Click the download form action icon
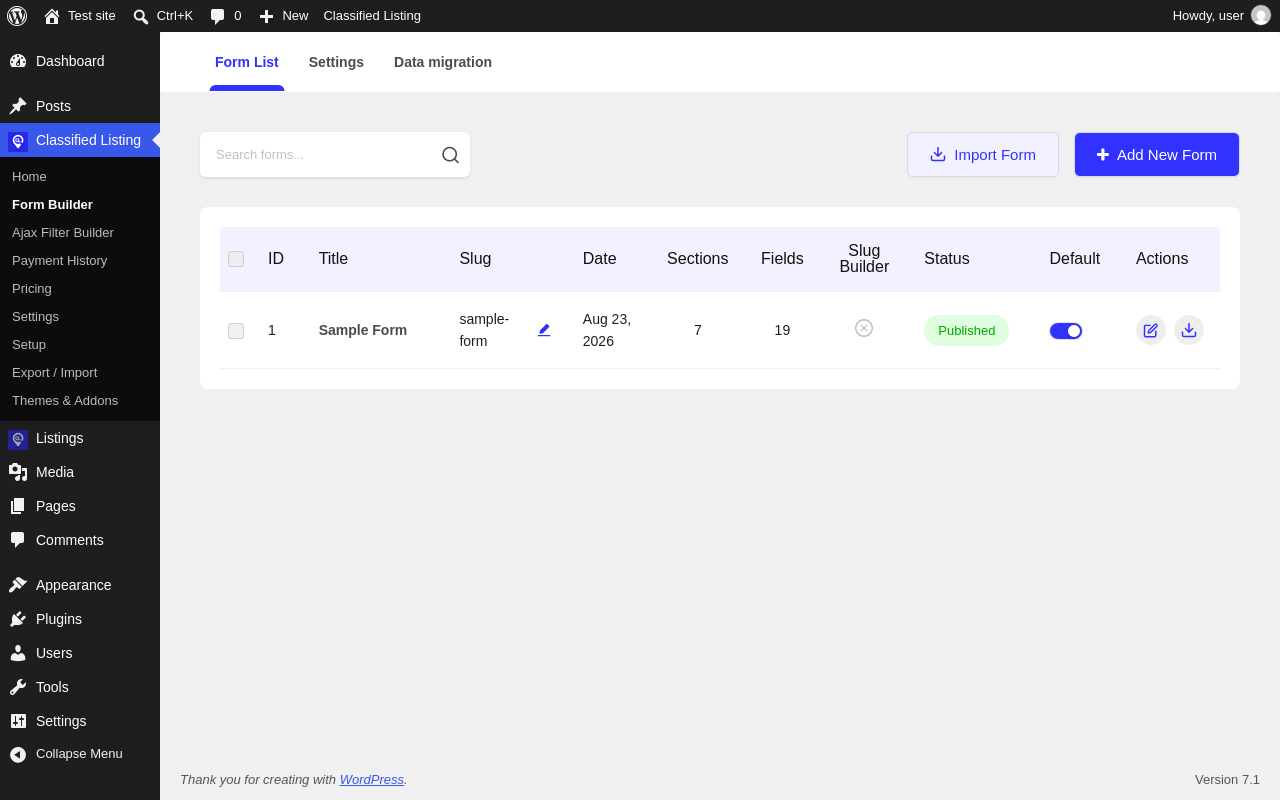This screenshot has height=800, width=1280. 1189,330
